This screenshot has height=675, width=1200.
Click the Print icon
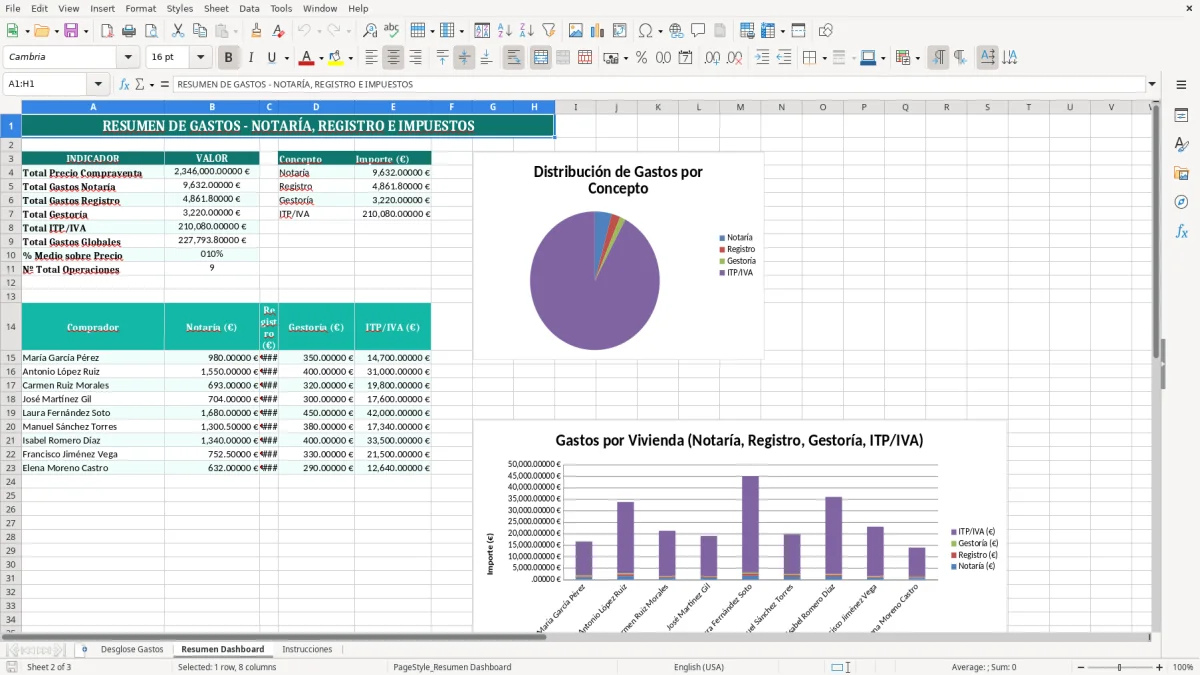[128, 31]
